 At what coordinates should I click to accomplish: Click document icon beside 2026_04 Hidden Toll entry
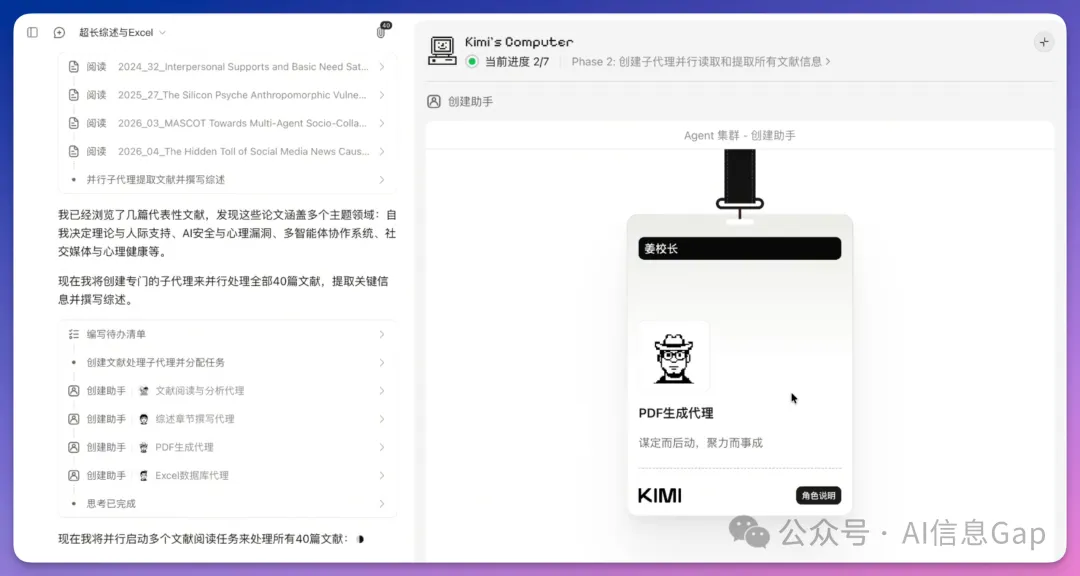73,151
